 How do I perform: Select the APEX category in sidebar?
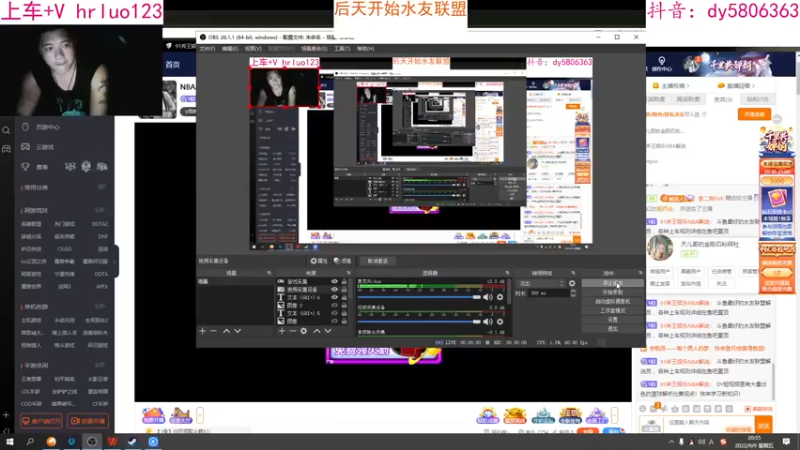click(102, 287)
